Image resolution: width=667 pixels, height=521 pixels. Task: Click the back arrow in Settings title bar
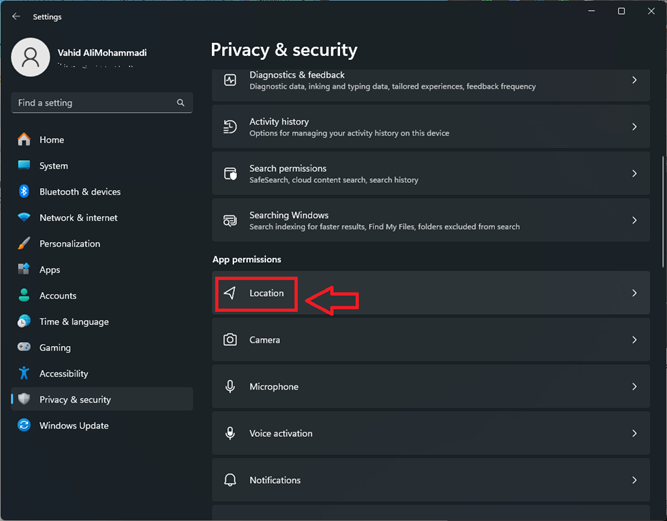pos(16,17)
